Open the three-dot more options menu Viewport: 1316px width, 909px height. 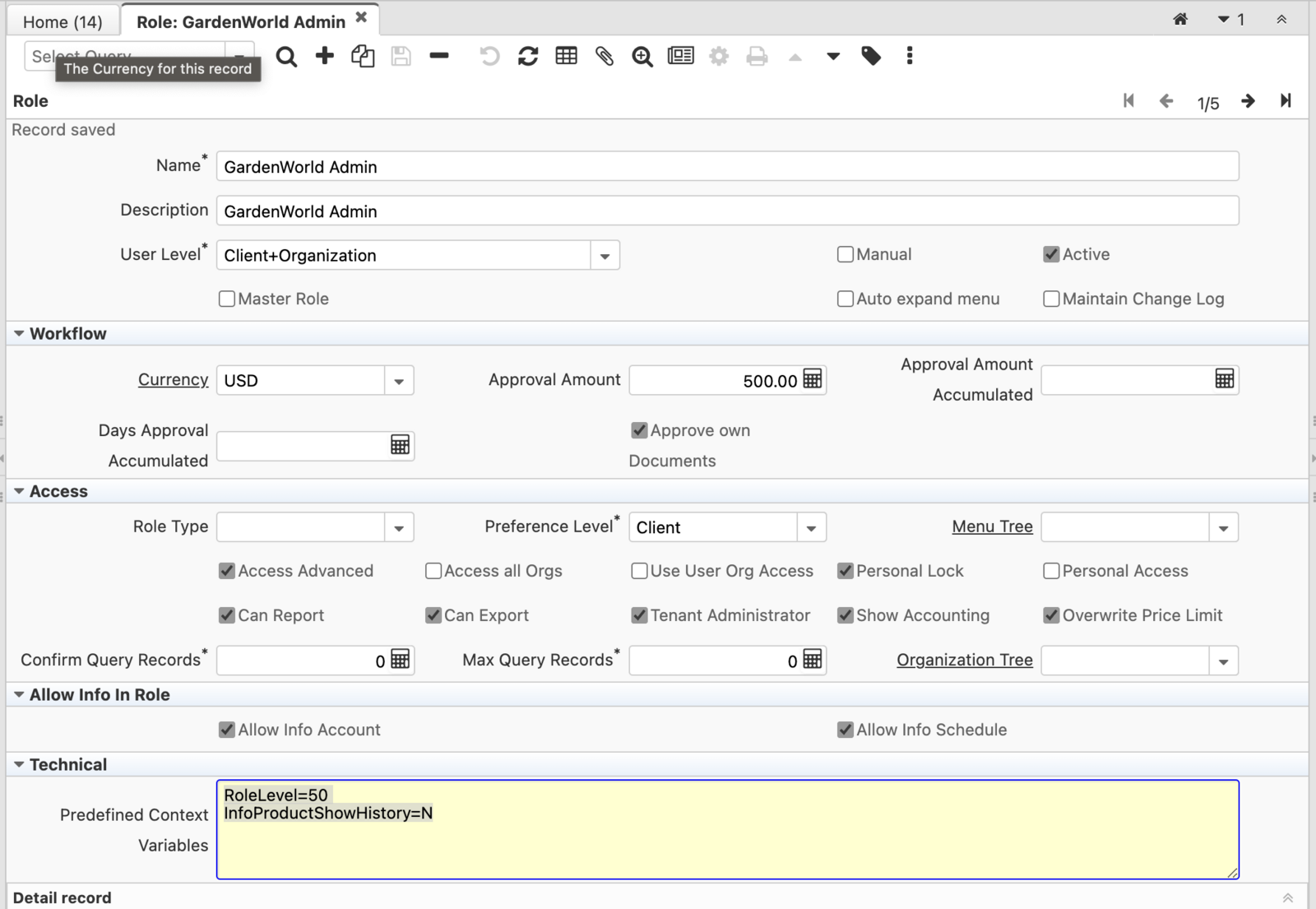pos(909,56)
